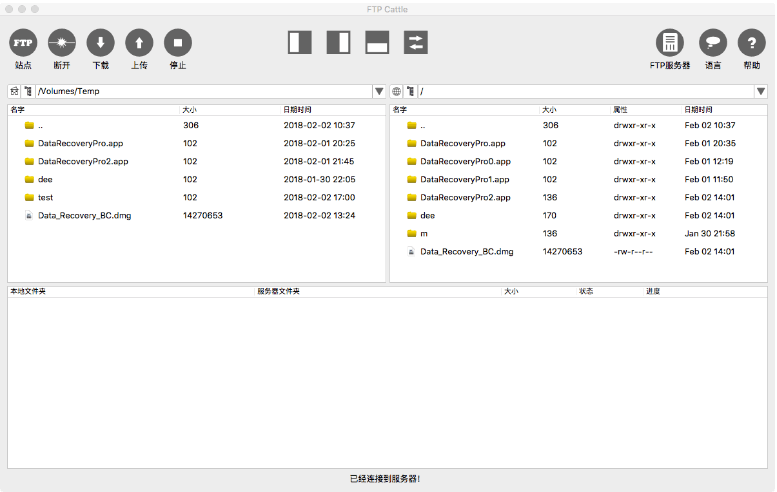Click local size value 14270653
Viewport: 777px width, 492px height.
pyautogui.click(x=203, y=216)
